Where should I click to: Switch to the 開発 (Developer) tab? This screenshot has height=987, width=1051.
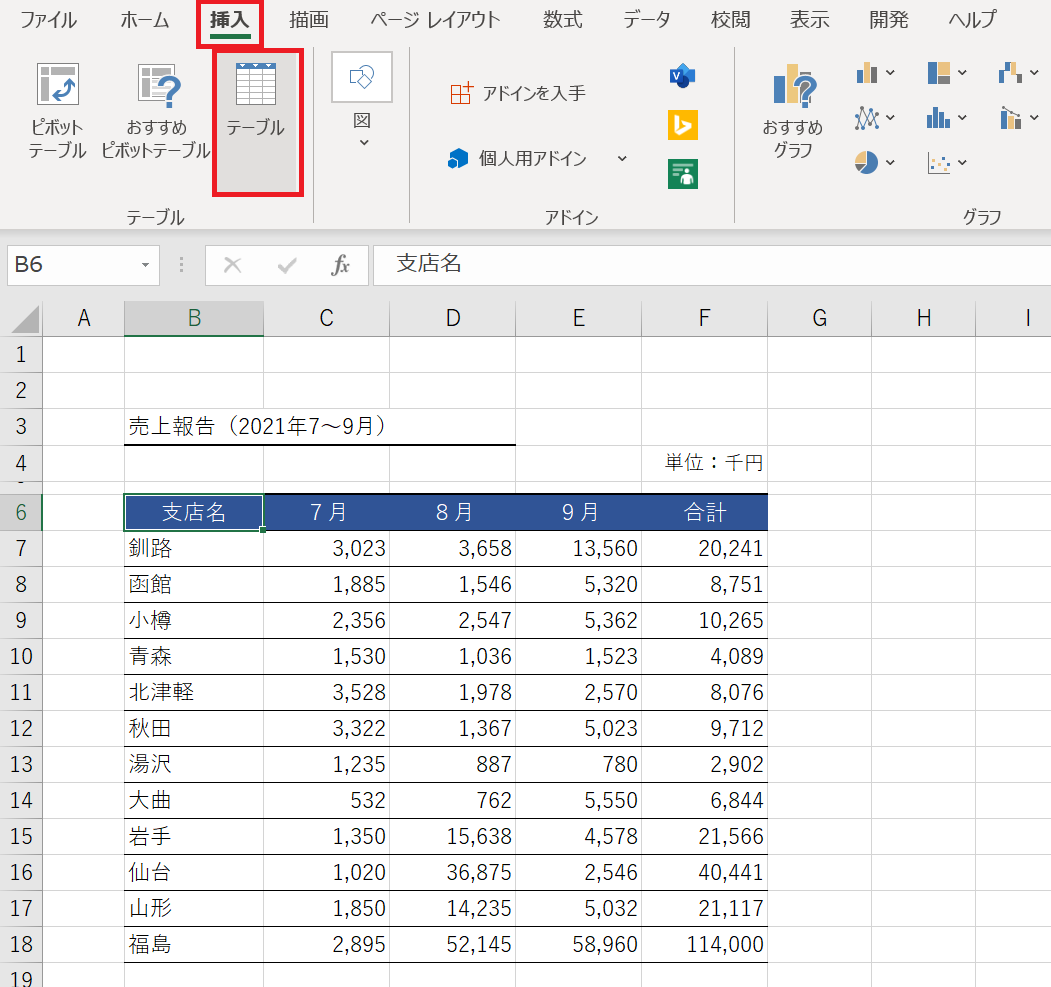tap(889, 20)
